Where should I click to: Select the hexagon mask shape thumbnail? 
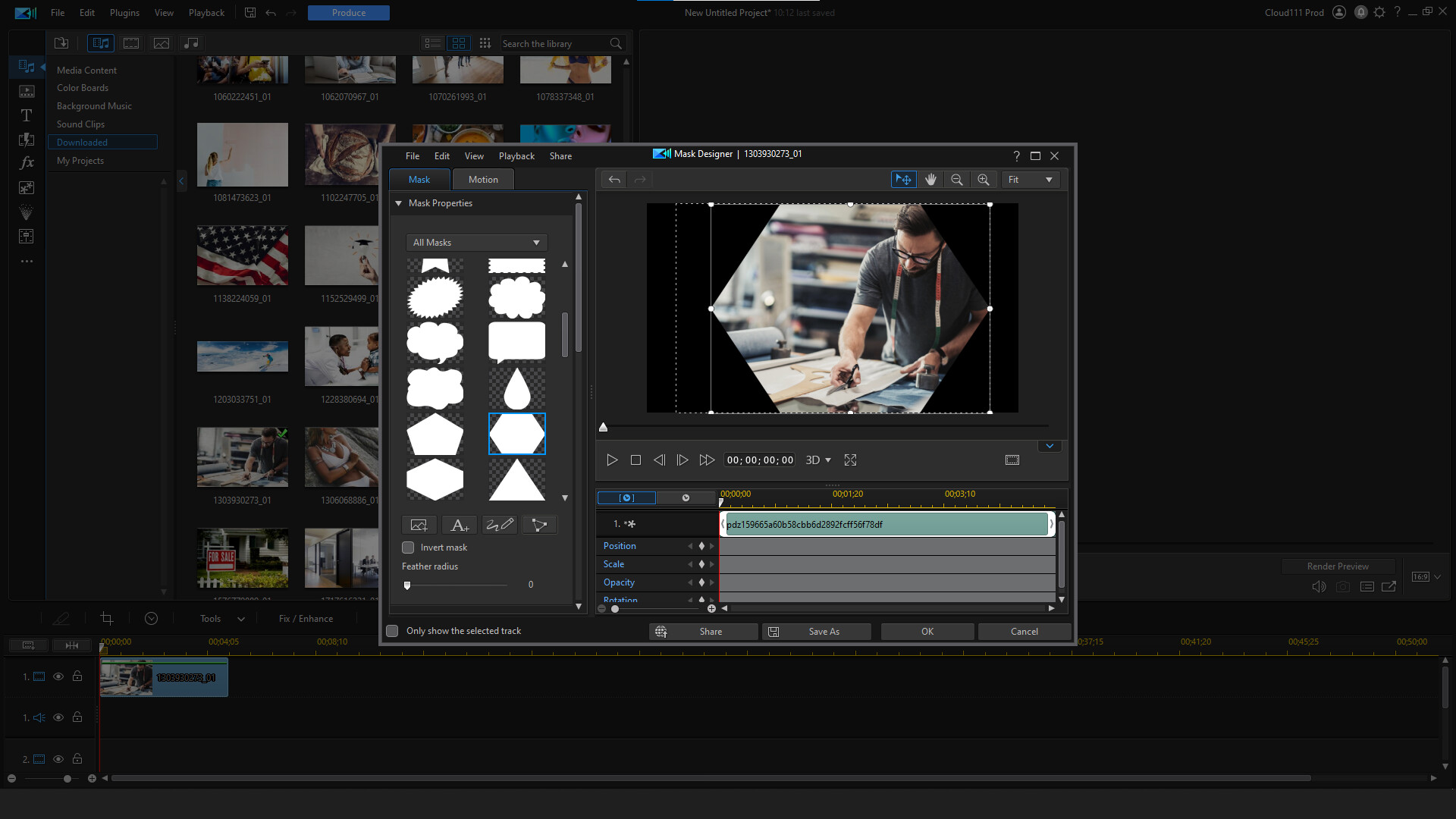click(x=435, y=479)
